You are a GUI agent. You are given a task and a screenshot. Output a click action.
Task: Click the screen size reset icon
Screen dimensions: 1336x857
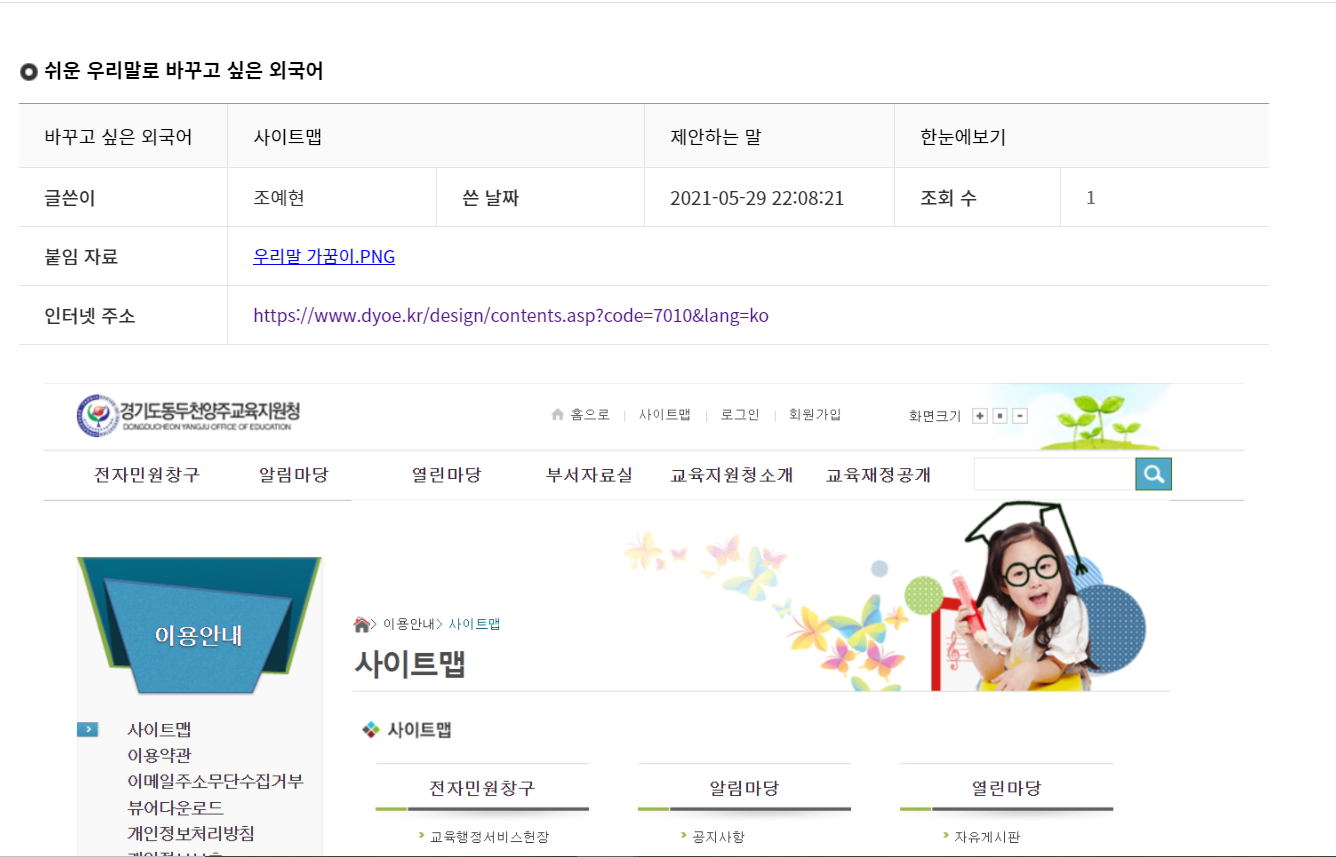click(x=1000, y=416)
